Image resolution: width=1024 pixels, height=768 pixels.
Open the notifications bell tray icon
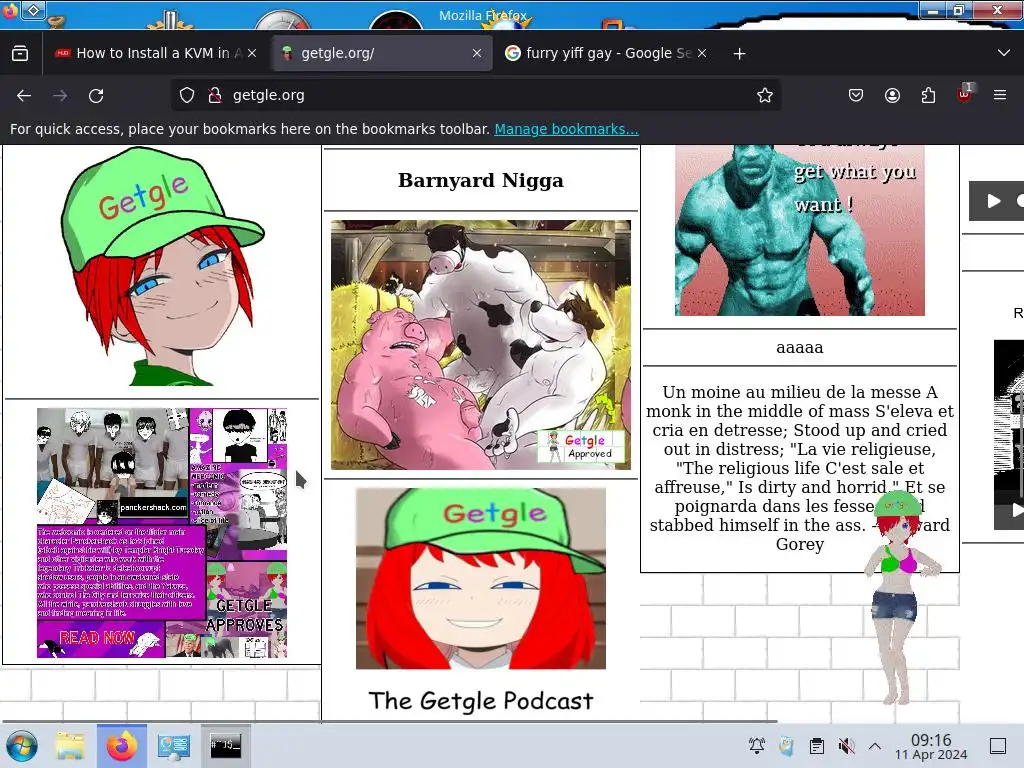757,745
